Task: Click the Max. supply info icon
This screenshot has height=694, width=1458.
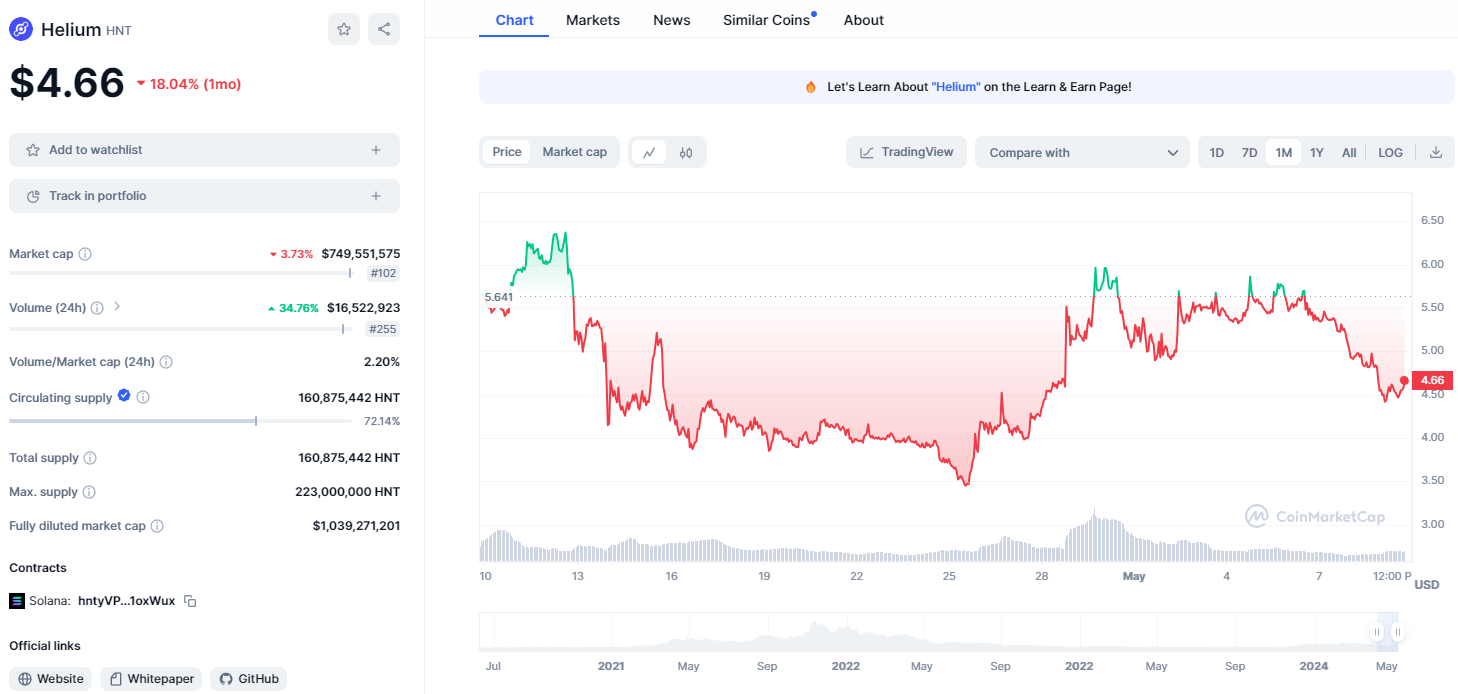Action: click(89, 492)
